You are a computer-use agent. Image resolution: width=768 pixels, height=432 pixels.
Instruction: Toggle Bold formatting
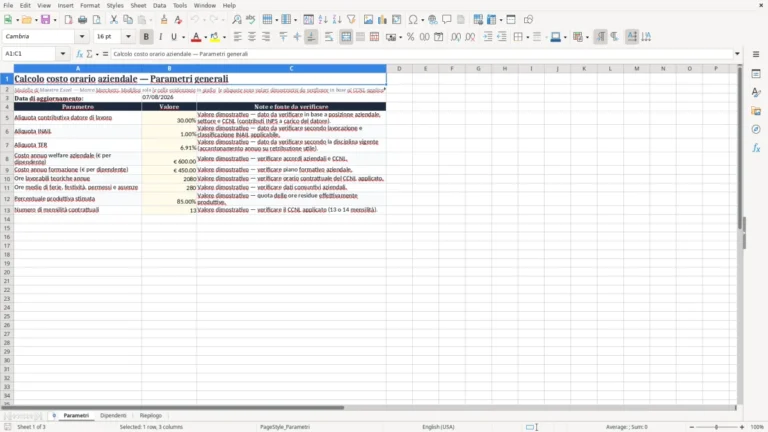point(146,37)
